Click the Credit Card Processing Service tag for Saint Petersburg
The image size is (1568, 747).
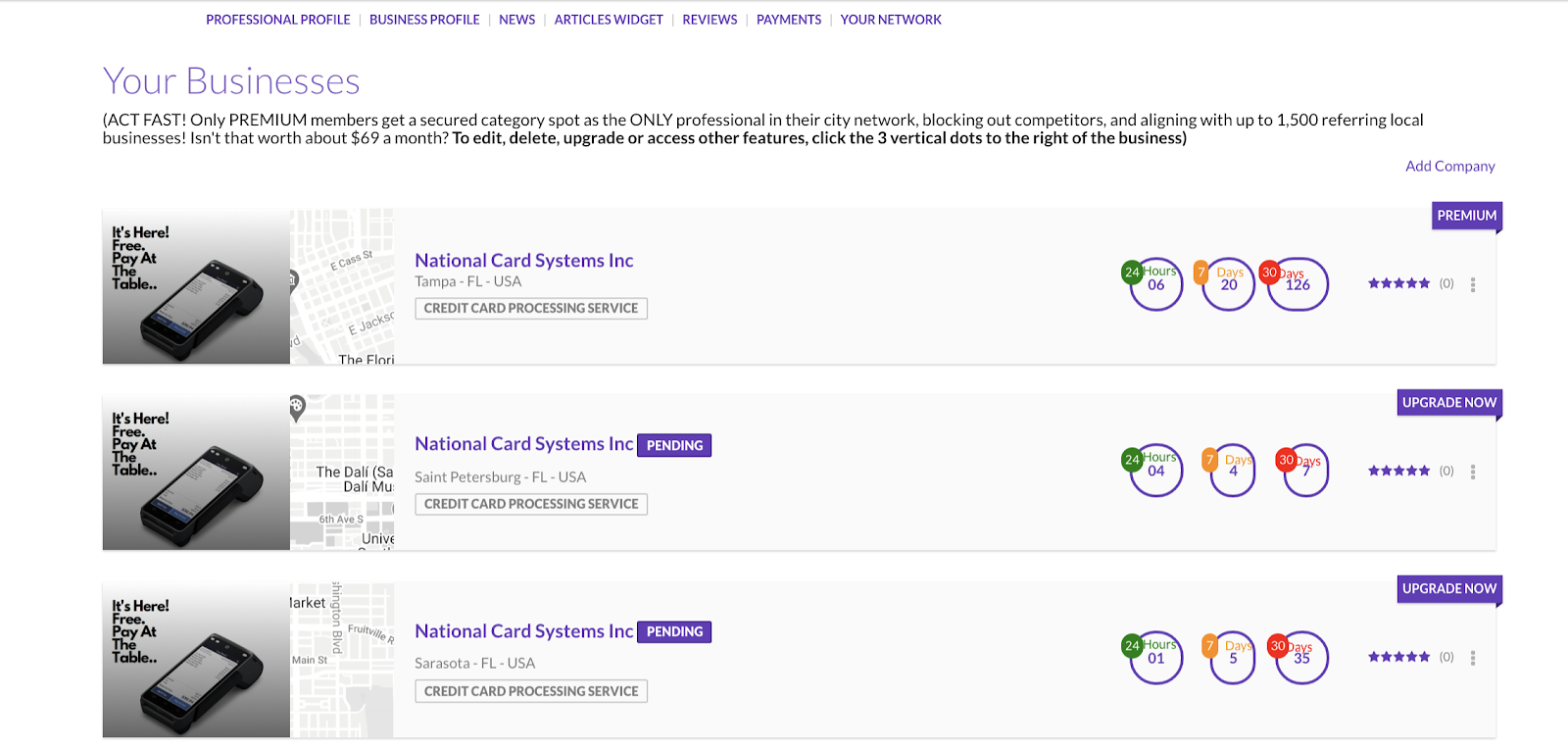coord(531,504)
